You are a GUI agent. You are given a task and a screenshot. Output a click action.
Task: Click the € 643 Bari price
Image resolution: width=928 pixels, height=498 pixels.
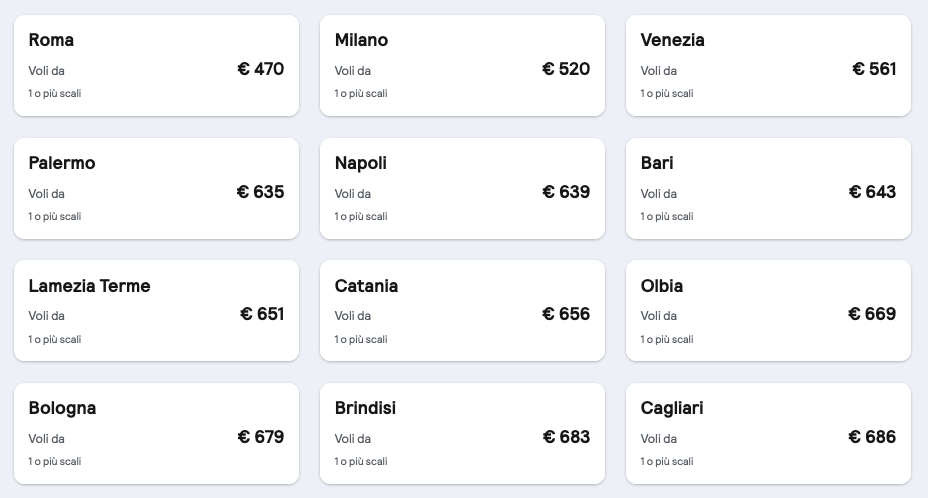(x=872, y=192)
